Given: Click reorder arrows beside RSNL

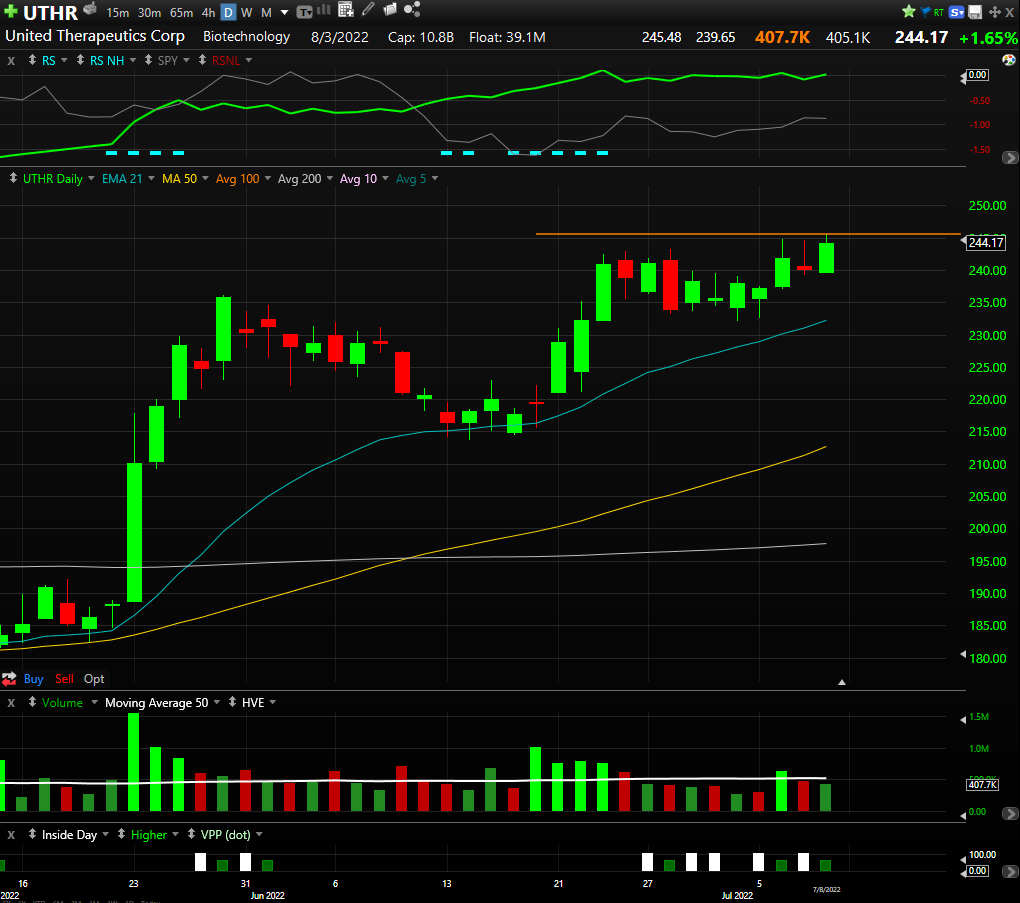Looking at the screenshot, I should (202, 60).
